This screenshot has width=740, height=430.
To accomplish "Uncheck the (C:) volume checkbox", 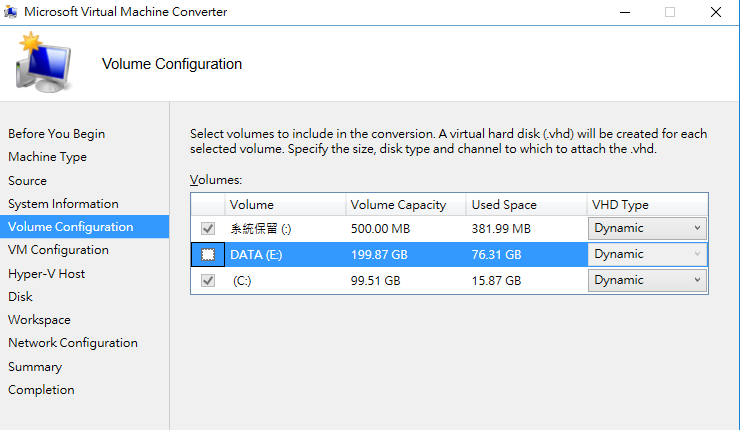I will tap(208, 280).
